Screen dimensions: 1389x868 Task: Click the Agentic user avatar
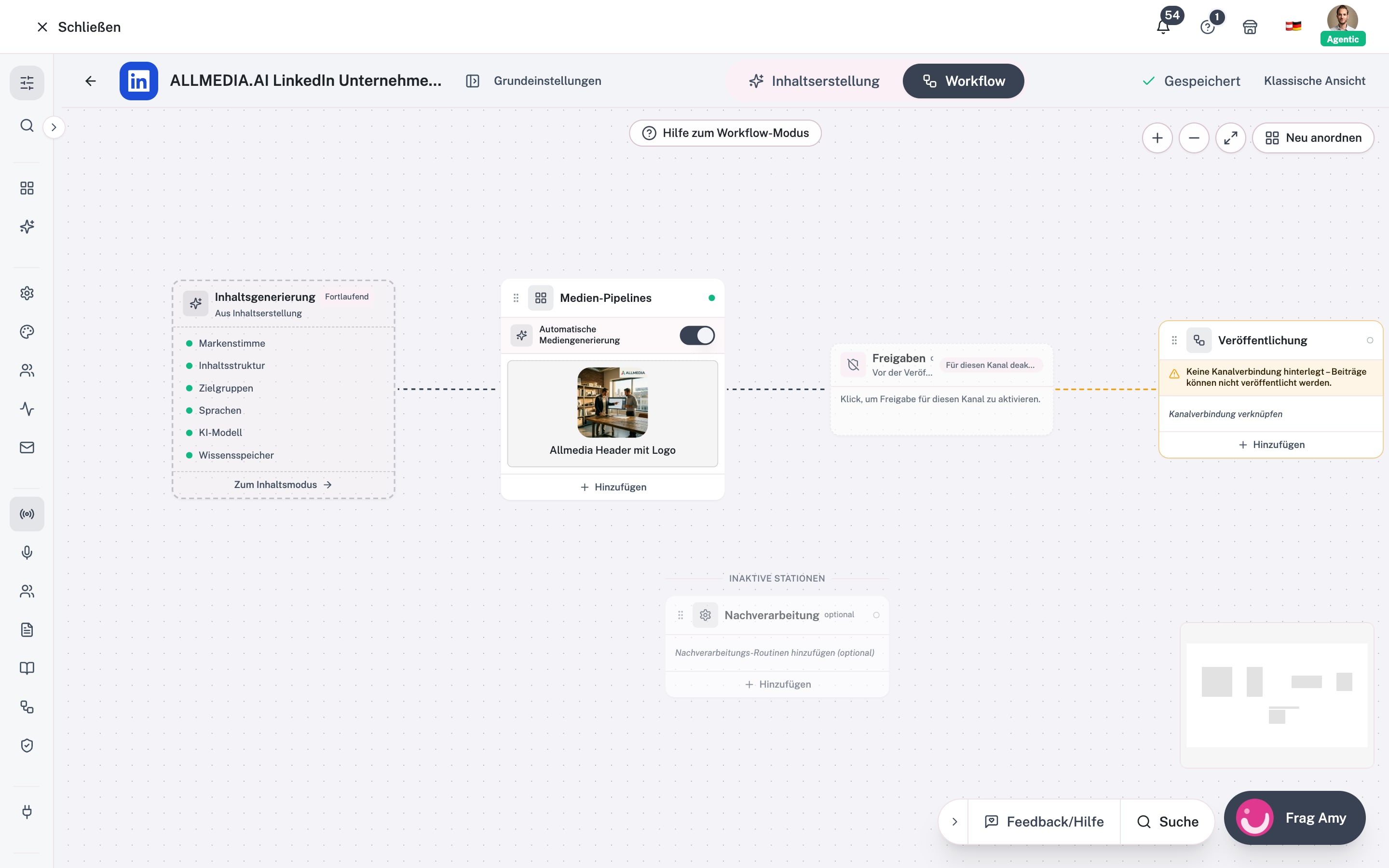click(1343, 25)
